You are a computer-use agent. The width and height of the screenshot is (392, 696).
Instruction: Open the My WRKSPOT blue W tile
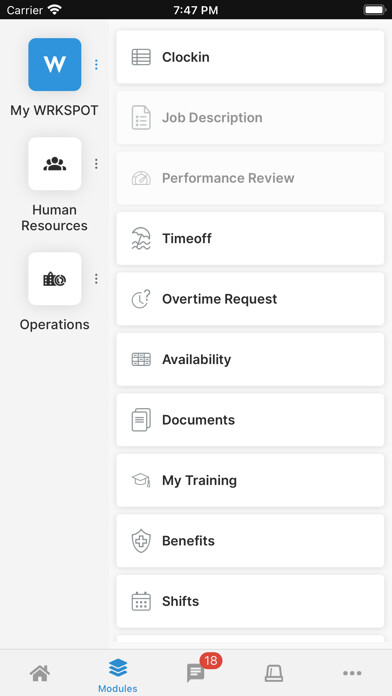pyautogui.click(x=55, y=64)
